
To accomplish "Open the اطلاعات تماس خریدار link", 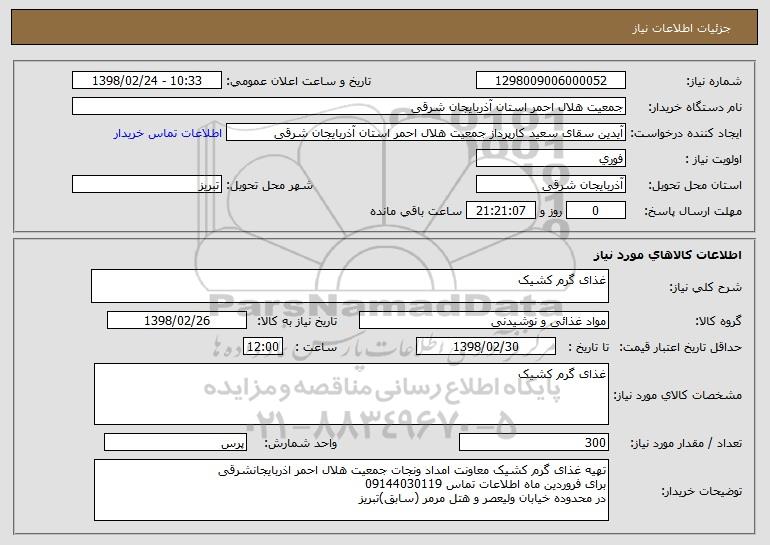I will tap(167, 133).
